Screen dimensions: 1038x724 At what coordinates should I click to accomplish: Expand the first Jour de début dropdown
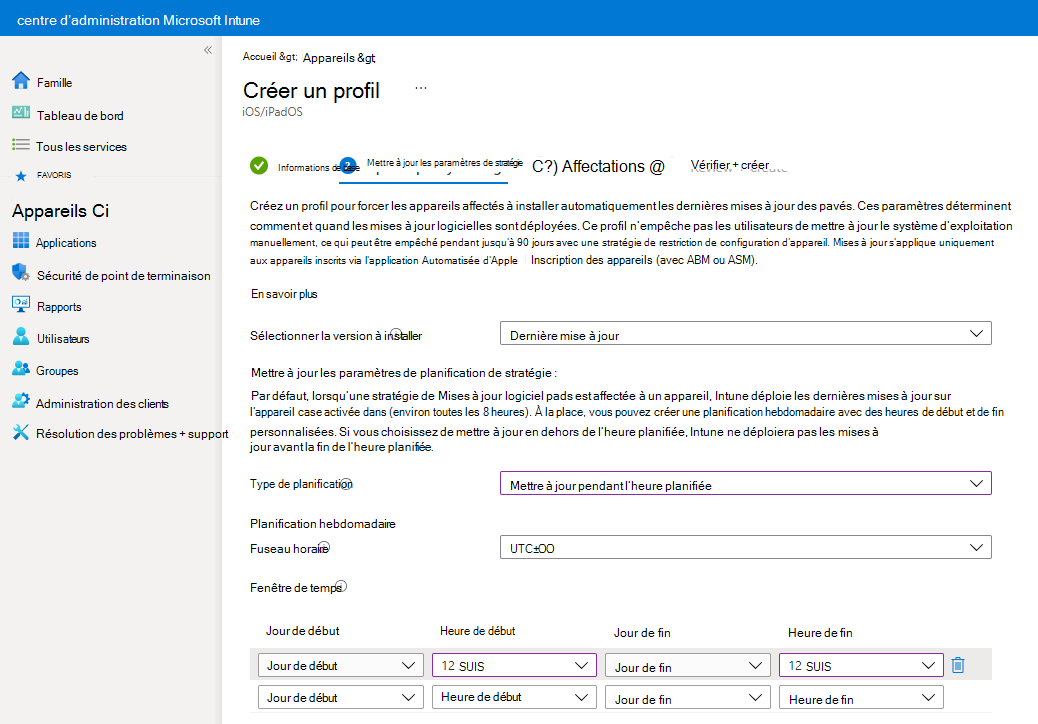[x=340, y=664]
